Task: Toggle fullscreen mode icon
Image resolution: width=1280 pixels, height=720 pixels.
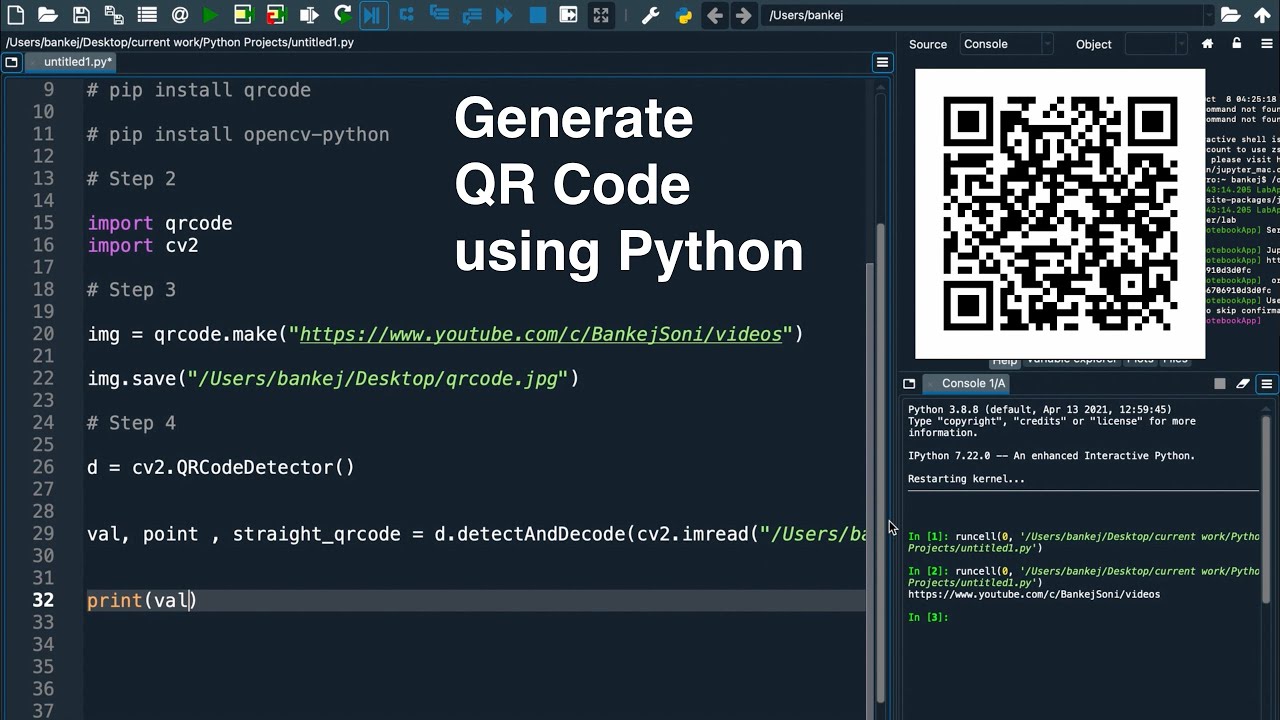Action: (x=600, y=15)
